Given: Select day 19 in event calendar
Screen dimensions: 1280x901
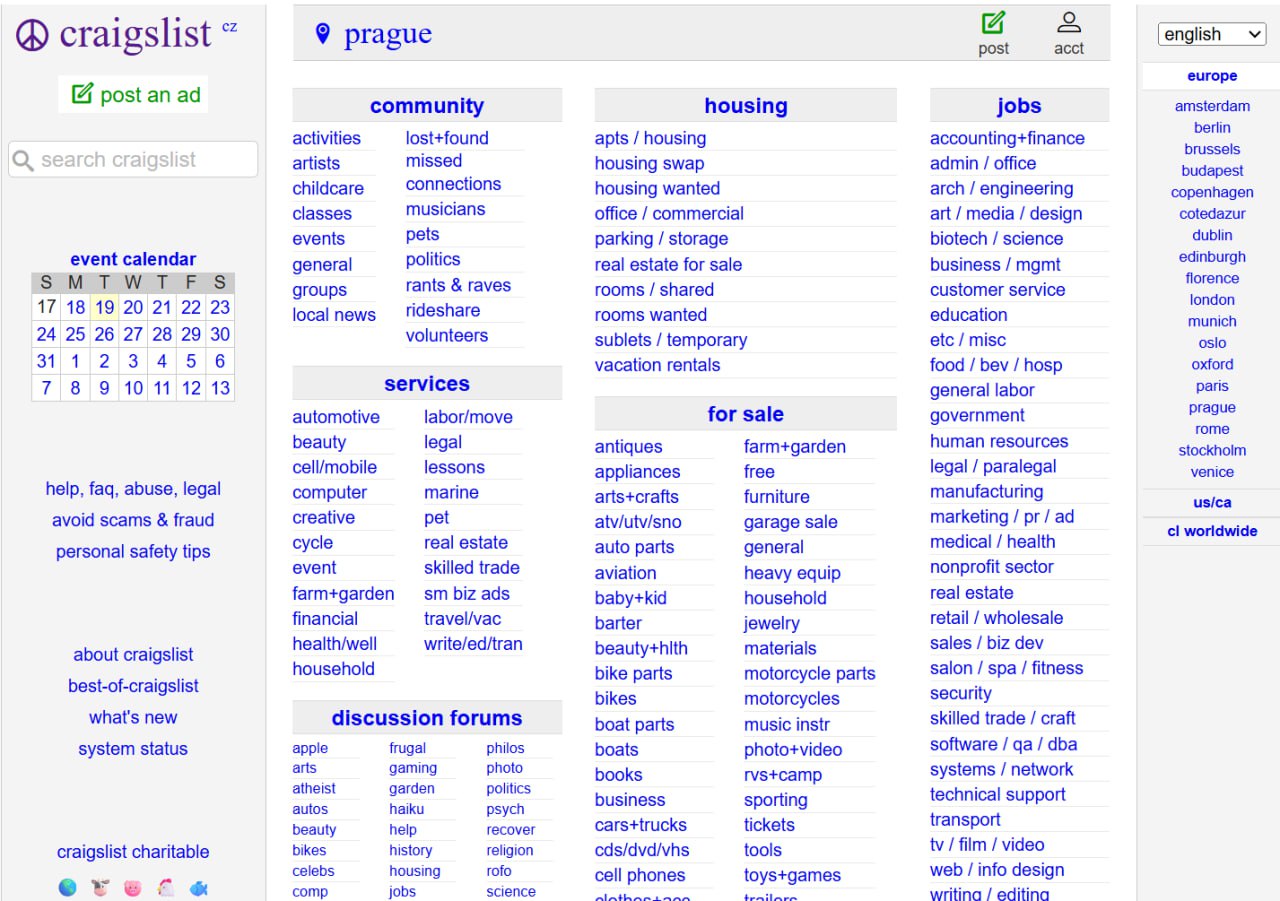Looking at the screenshot, I should pos(105,307).
